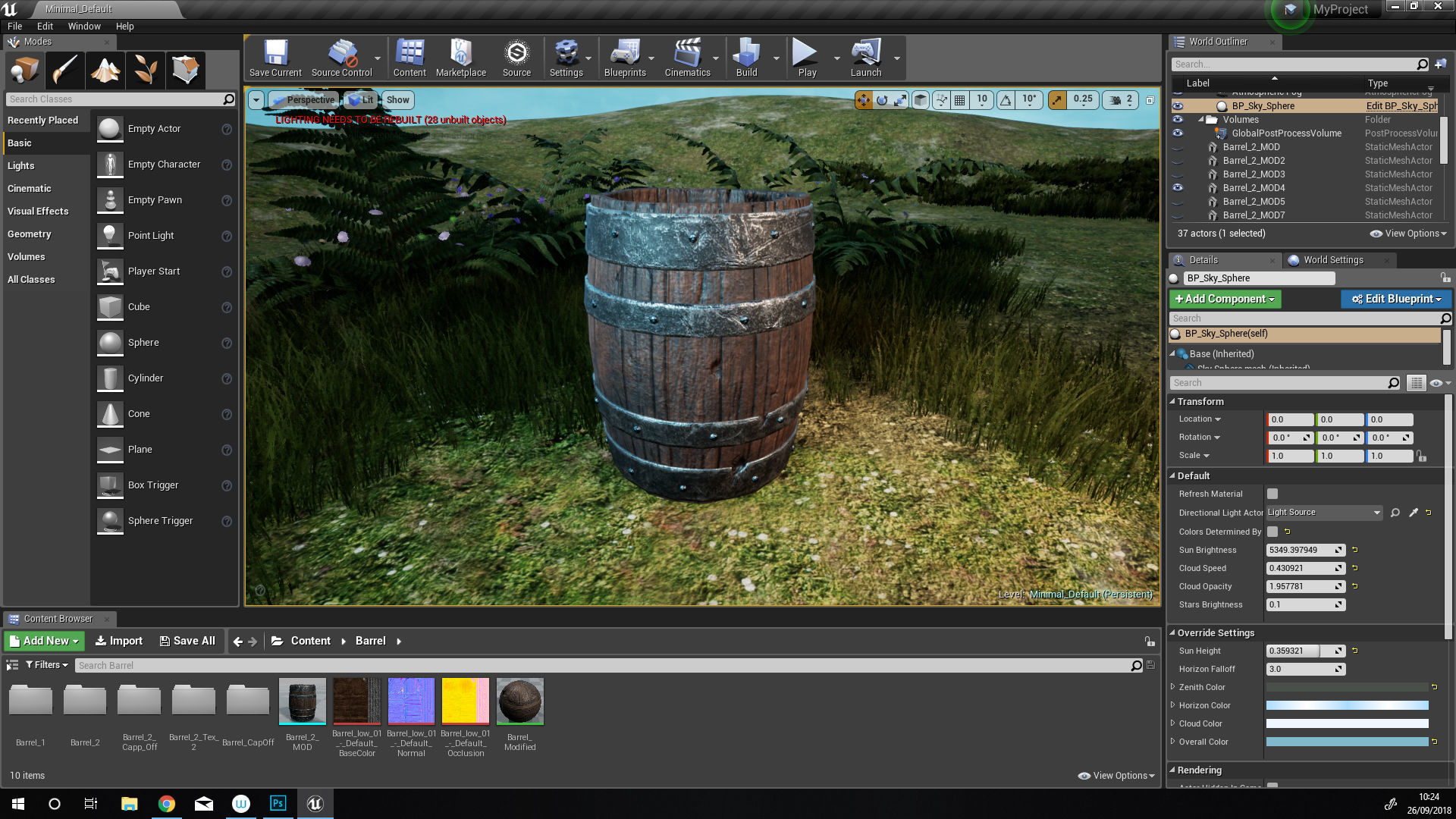1456x819 pixels.
Task: Select the Barrel_2_MOD mesh thumbnail
Action: click(302, 701)
